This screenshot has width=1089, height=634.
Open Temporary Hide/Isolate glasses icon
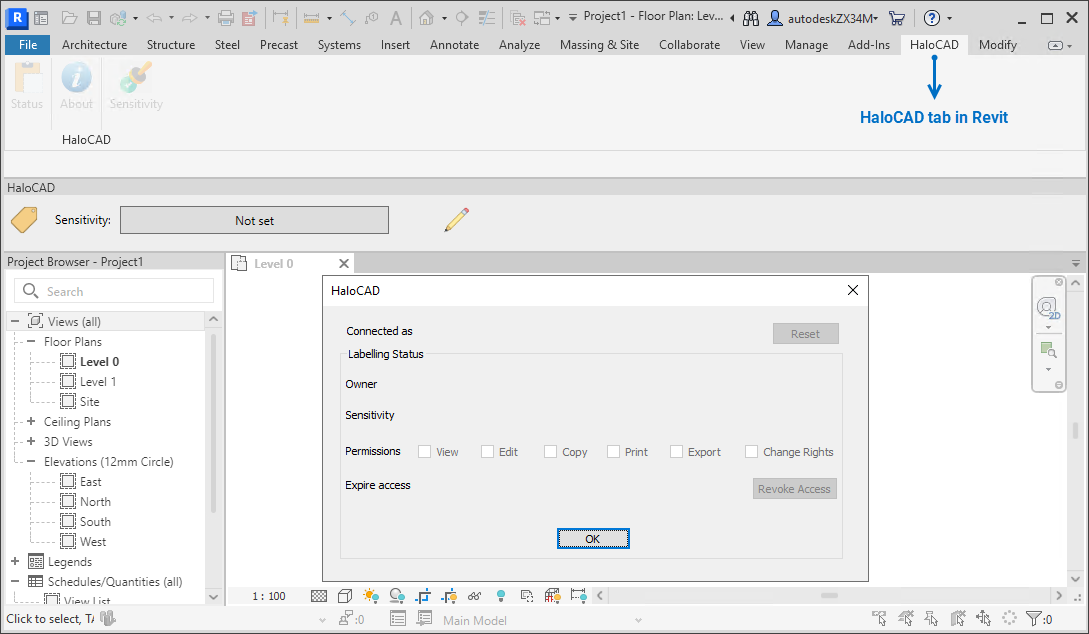coord(474,595)
